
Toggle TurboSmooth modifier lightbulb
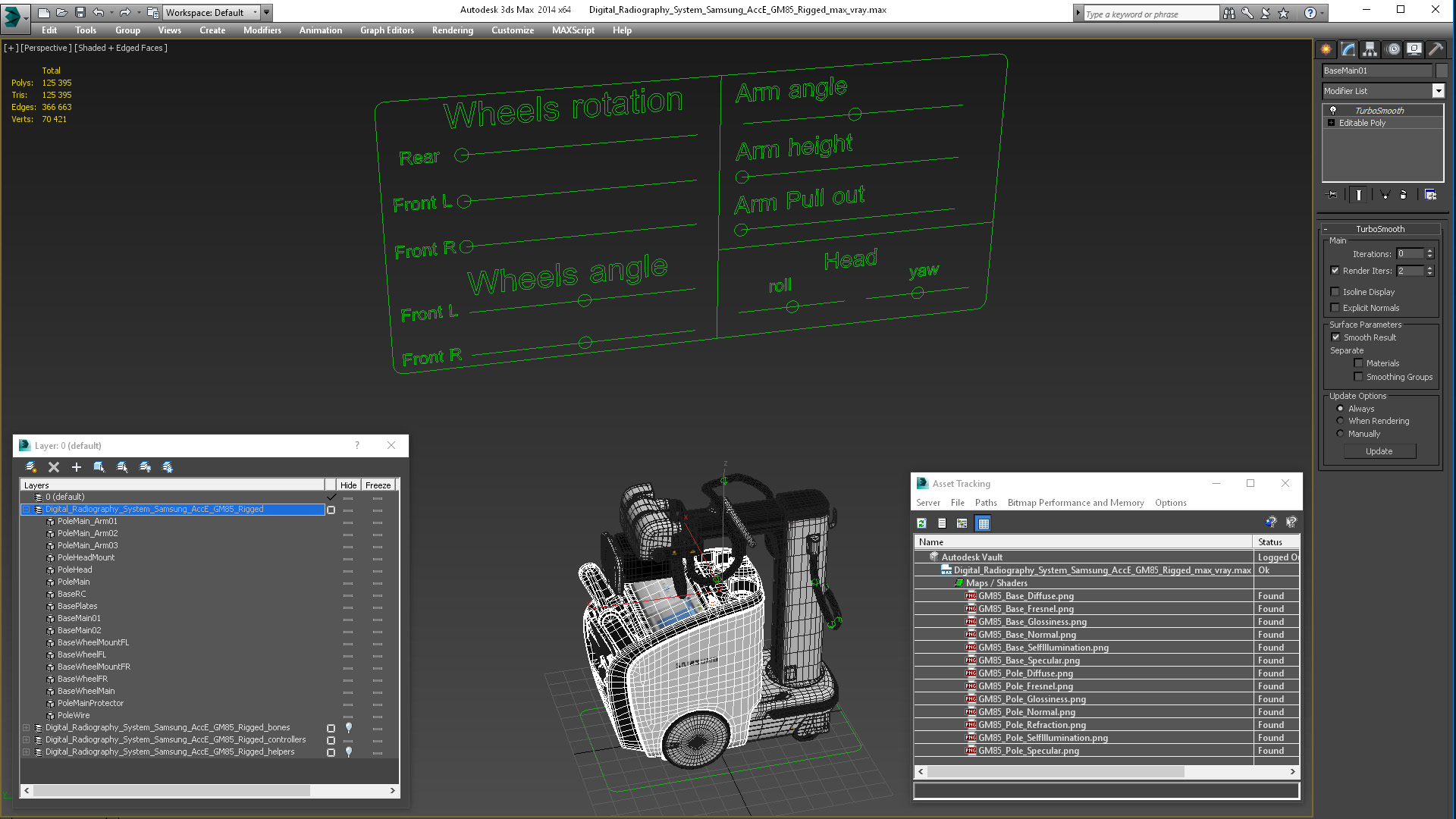(x=1333, y=111)
